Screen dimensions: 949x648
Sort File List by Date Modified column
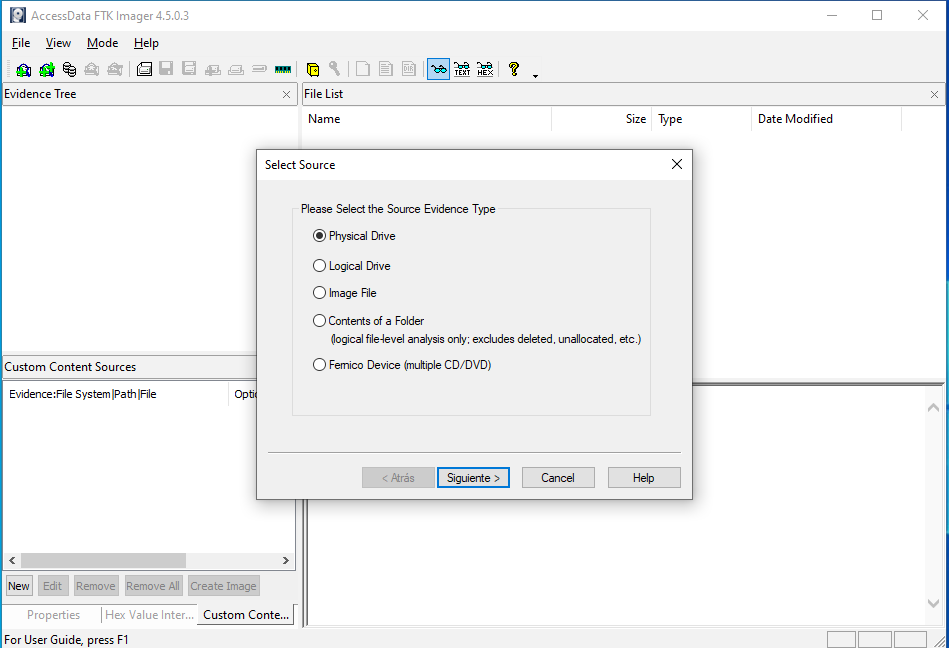coord(826,119)
